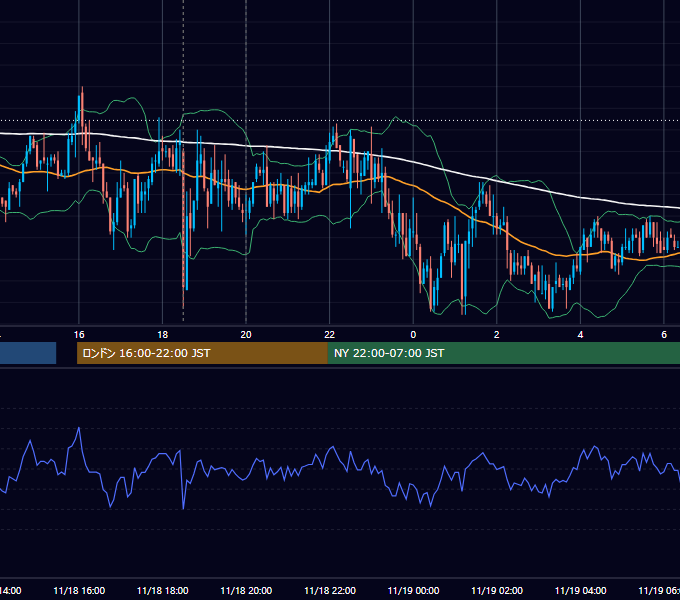Click the 11/18 18:00 time axis label
The width and height of the screenshot is (680, 600).
click(163, 590)
